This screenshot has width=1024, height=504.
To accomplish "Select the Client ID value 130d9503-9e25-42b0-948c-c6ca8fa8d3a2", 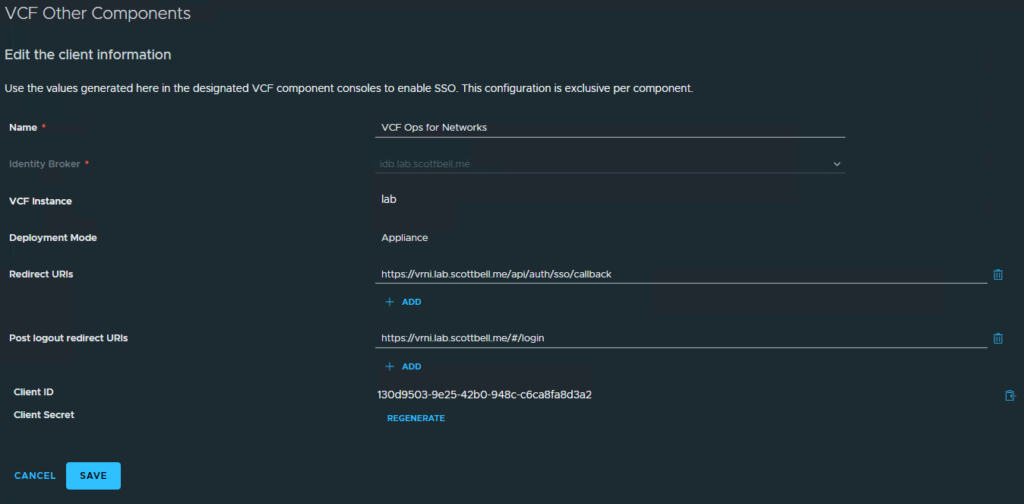I will coord(485,394).
